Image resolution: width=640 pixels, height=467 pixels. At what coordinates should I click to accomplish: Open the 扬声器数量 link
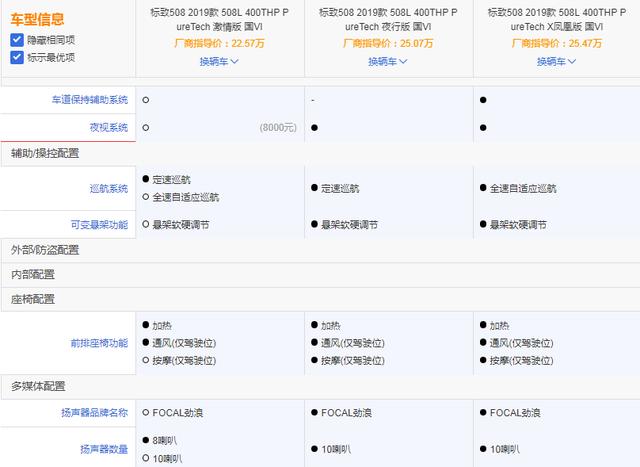104,449
